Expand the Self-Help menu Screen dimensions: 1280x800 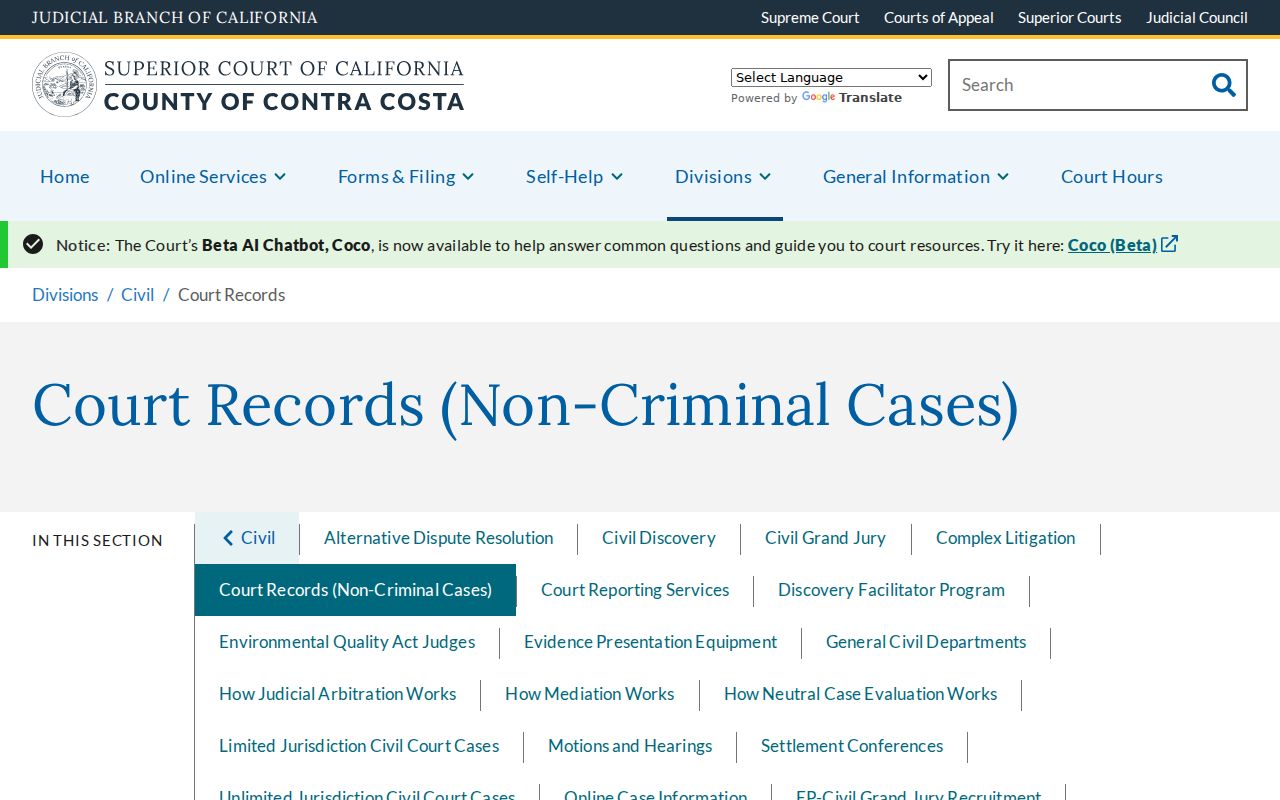coord(575,176)
